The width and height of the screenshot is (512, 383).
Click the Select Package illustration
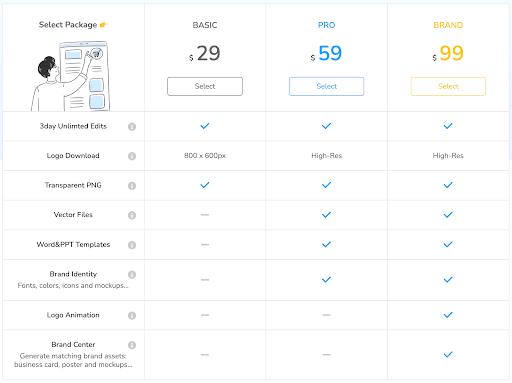[x=73, y=76]
